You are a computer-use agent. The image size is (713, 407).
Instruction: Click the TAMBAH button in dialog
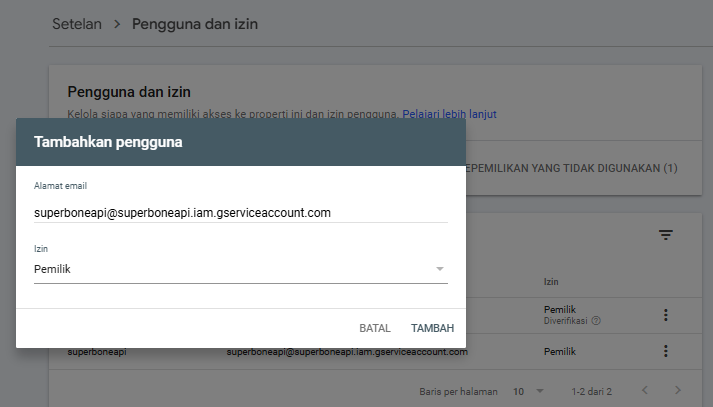coord(432,328)
